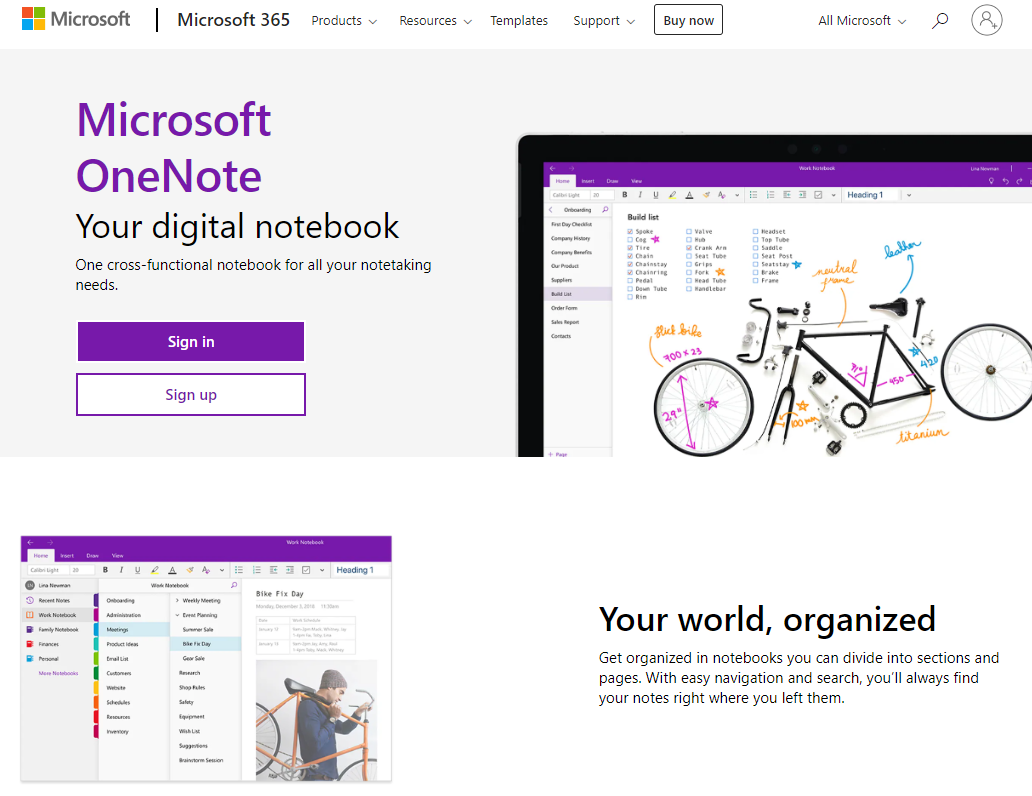Click the font color icon in the laptop screenshot
The height and width of the screenshot is (796, 1032).
pos(689,195)
